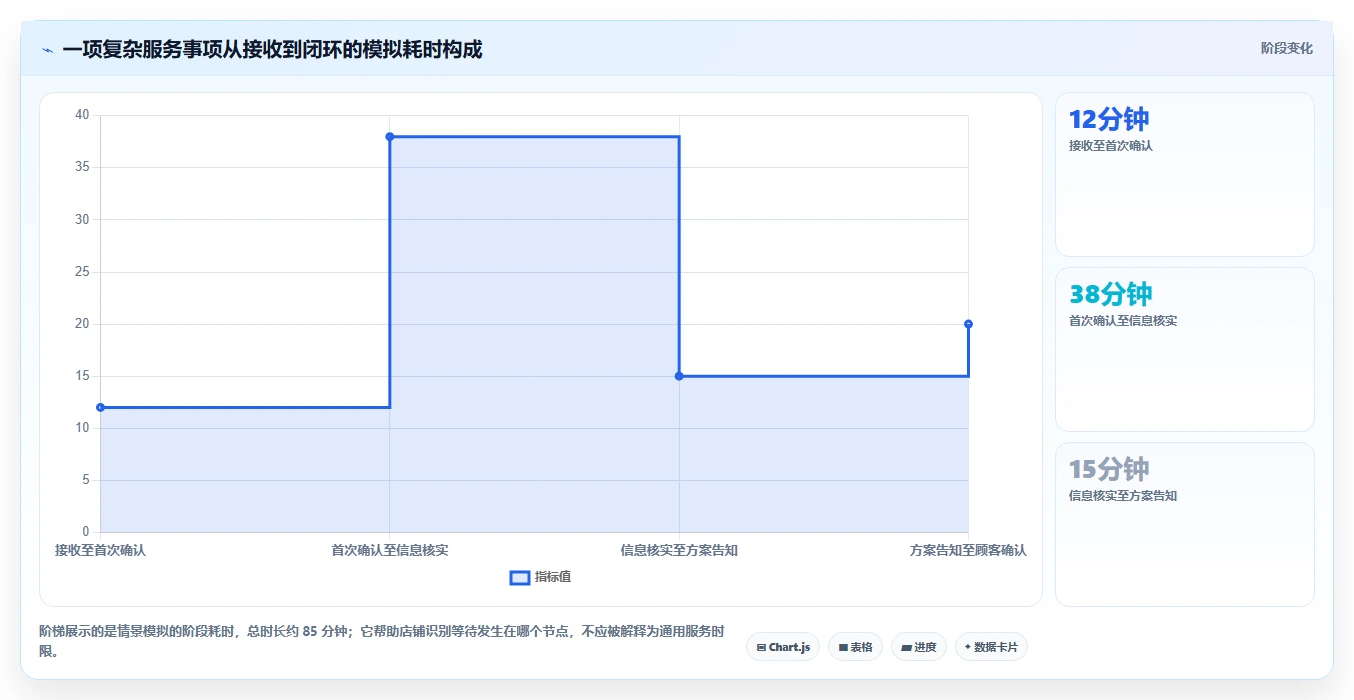Viewport: 1354px width, 700px height.
Task: Click the y-axis tick label 0
Action: 86,532
